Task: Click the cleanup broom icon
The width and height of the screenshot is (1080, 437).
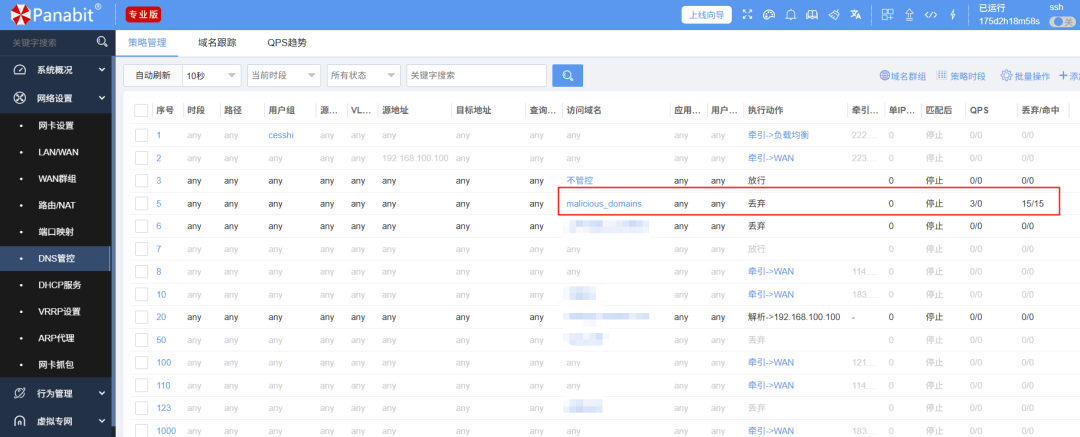Action: (x=833, y=14)
